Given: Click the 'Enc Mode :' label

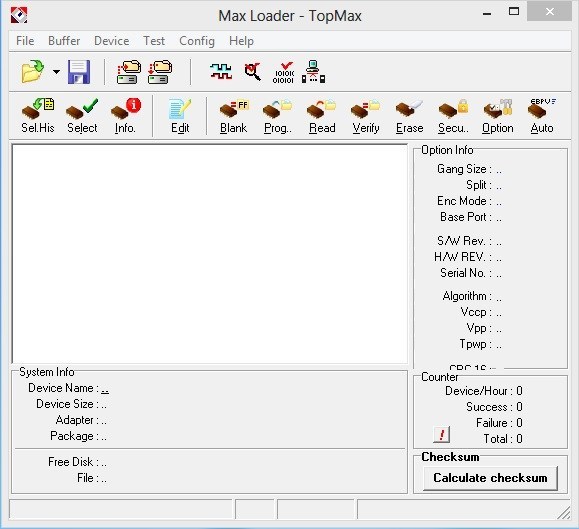Looking at the screenshot, I should tap(464, 201).
